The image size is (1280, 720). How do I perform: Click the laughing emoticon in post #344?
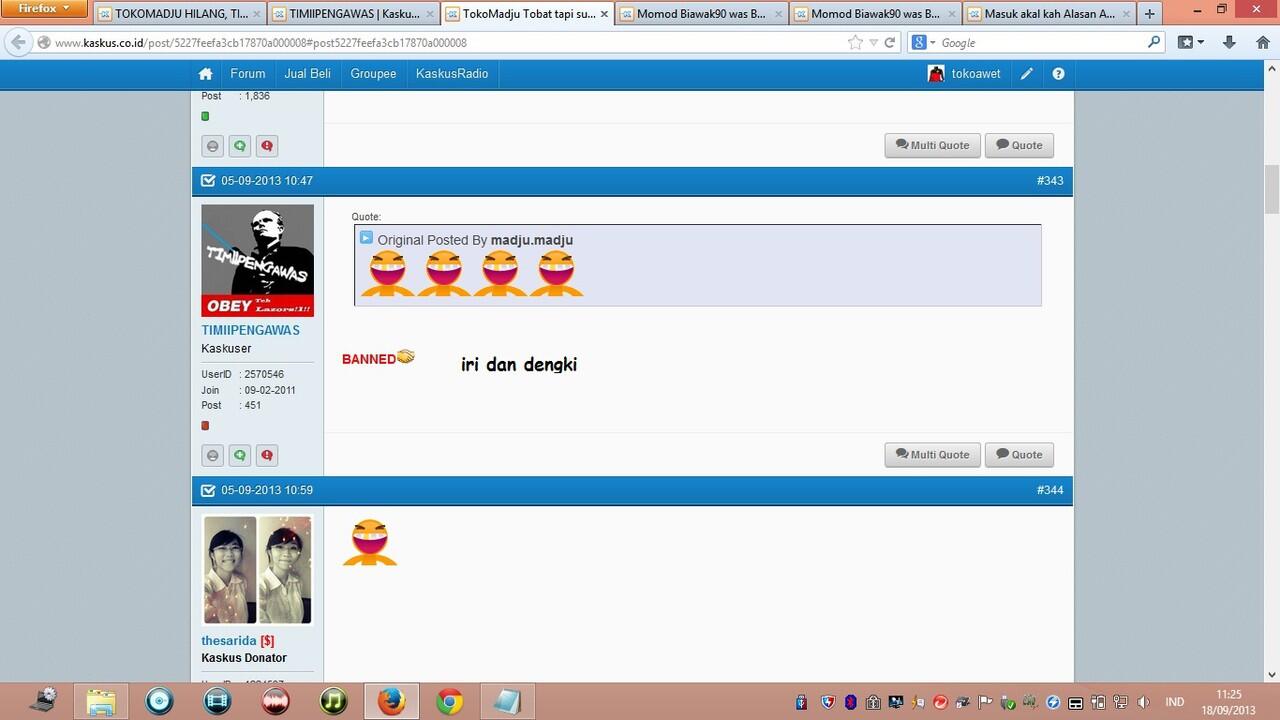click(x=370, y=542)
